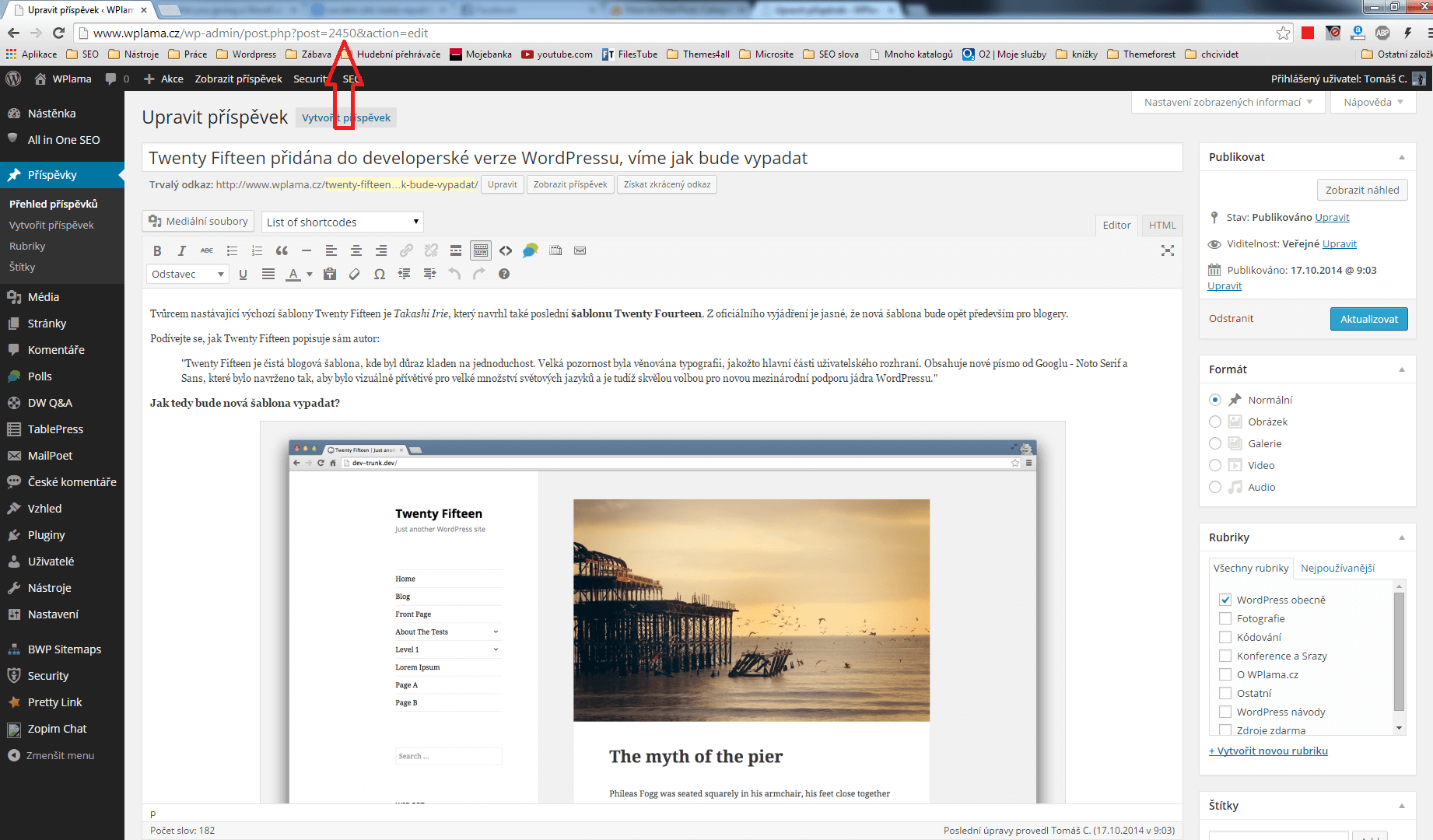Select the Normální format radio
This screenshot has height=840, width=1433.
tap(1215, 400)
